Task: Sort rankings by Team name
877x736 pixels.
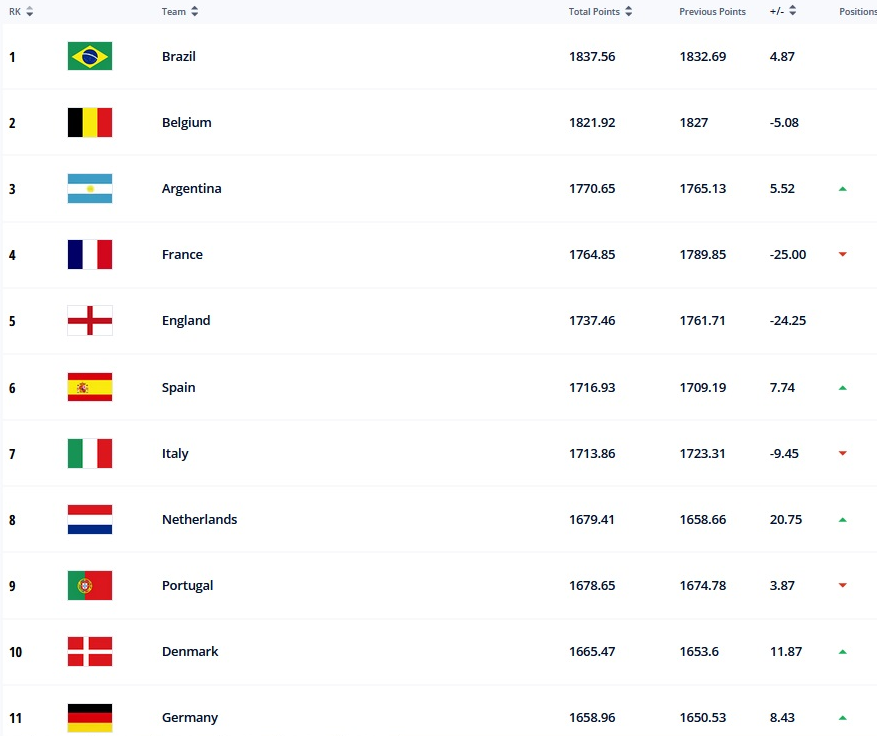Action: (x=180, y=12)
